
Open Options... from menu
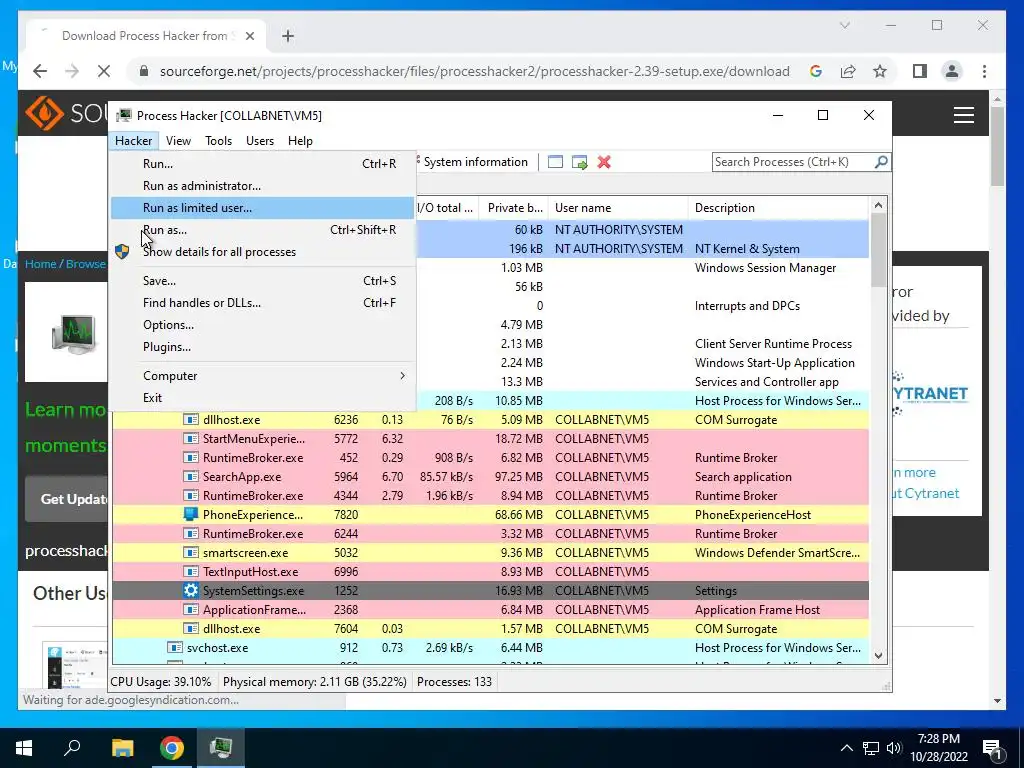click(263, 325)
